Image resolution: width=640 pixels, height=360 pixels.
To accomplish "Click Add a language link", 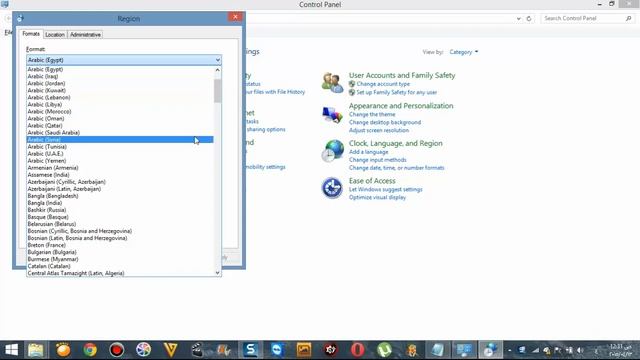I will pos(369,152).
